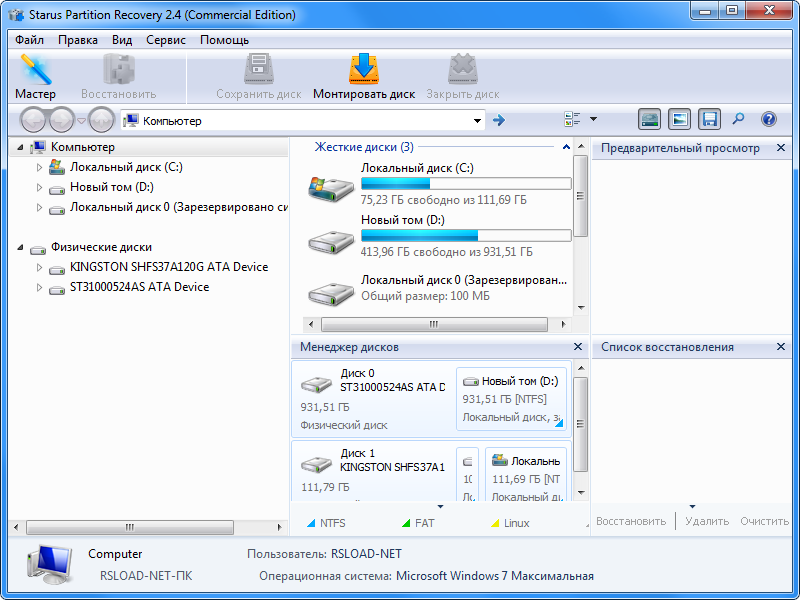Click the image preview view icon
Screen dimensions: 800x600
pyautogui.click(x=679, y=119)
